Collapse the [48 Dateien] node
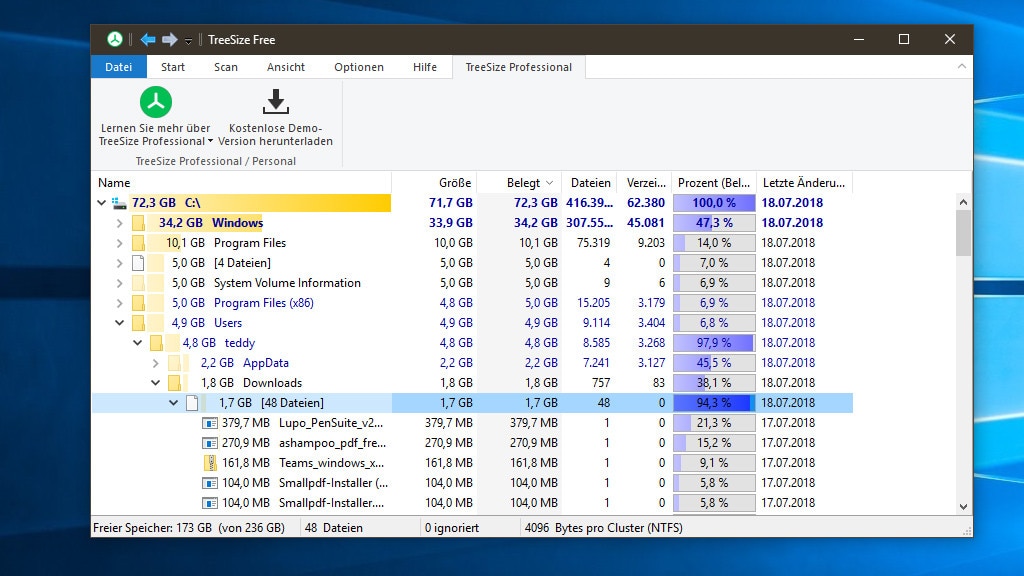1024x576 pixels. [174, 403]
